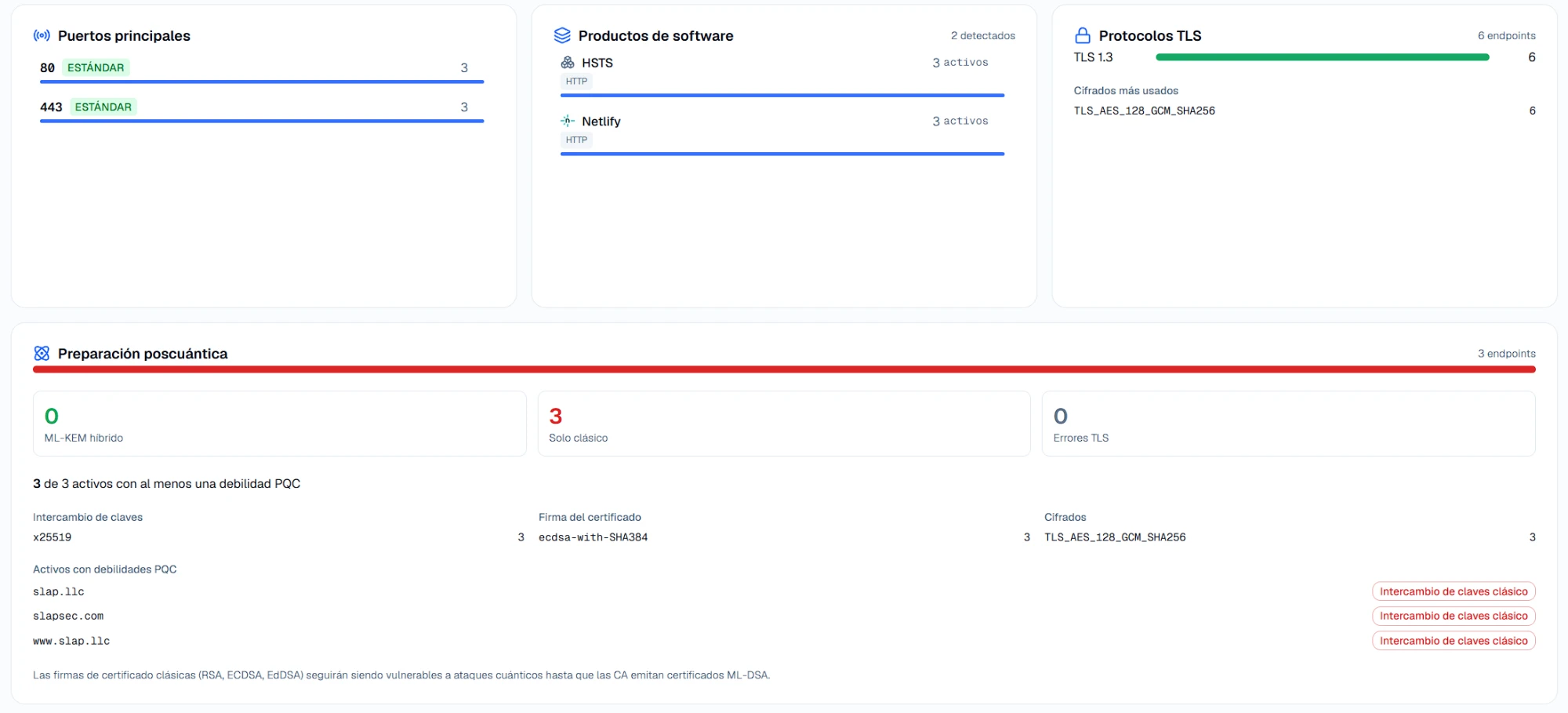Click the port number 80
This screenshot has width=1568, height=713.
point(47,67)
